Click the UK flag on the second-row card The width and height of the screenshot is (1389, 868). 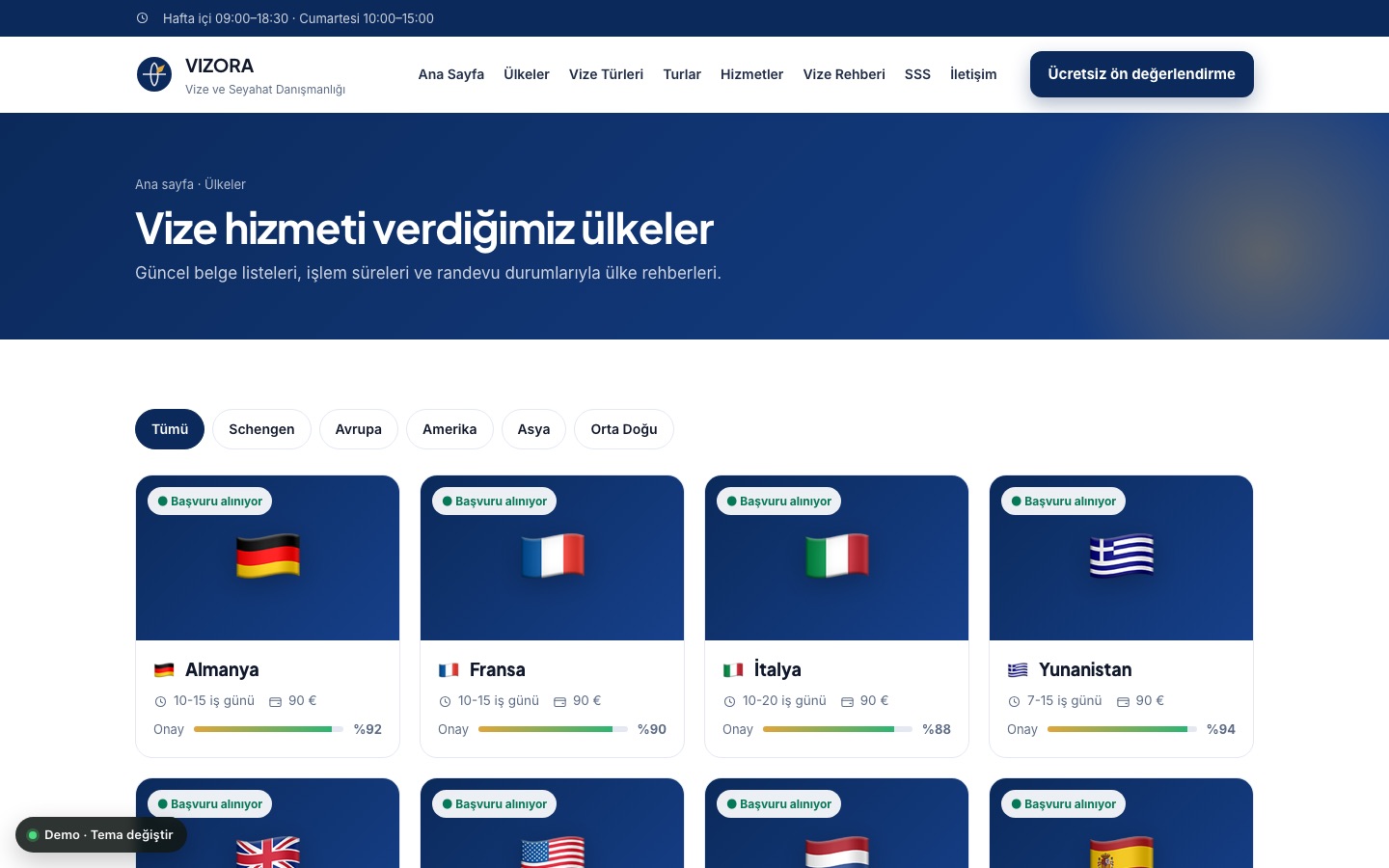pyautogui.click(x=268, y=852)
